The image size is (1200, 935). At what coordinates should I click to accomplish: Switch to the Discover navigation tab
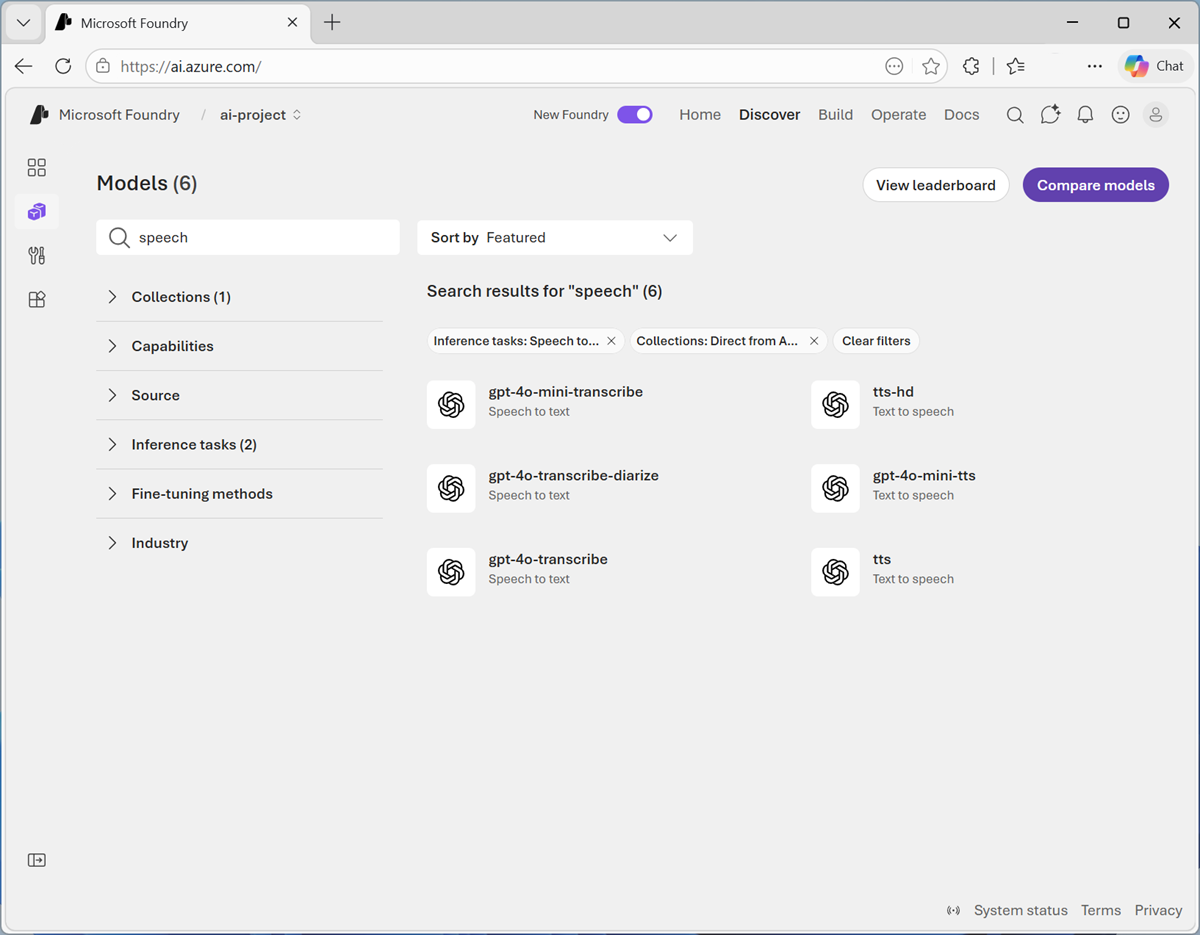(769, 114)
